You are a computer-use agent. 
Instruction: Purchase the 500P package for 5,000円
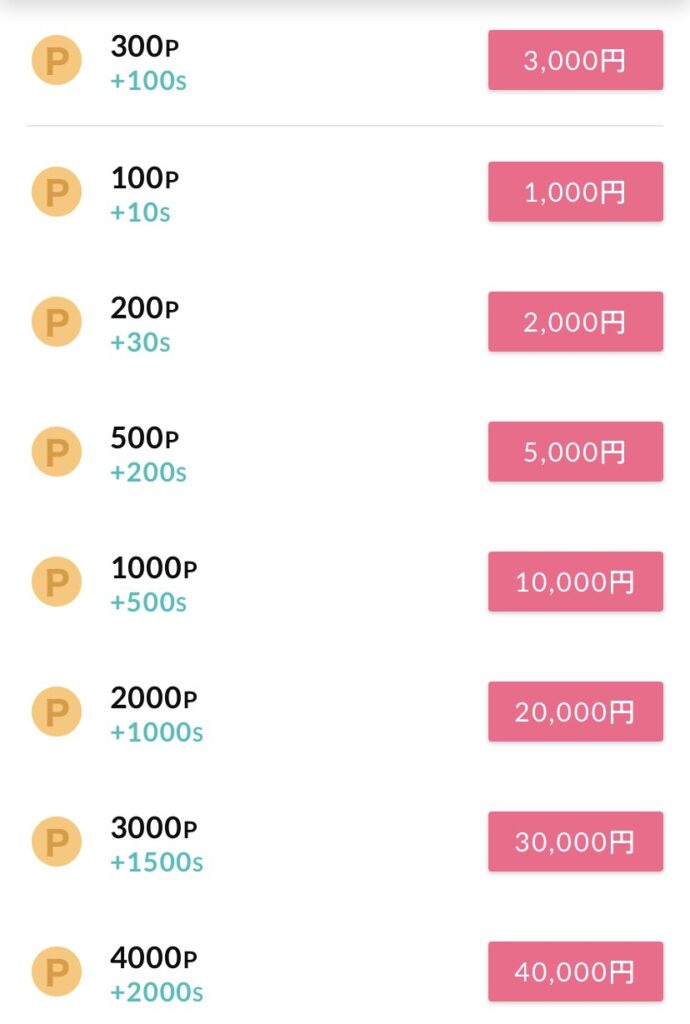click(575, 451)
